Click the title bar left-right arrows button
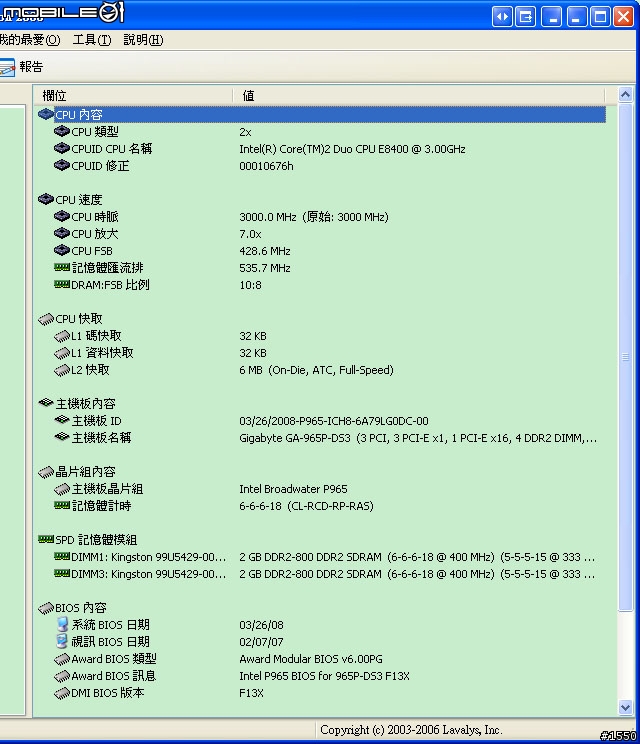 [x=502, y=17]
